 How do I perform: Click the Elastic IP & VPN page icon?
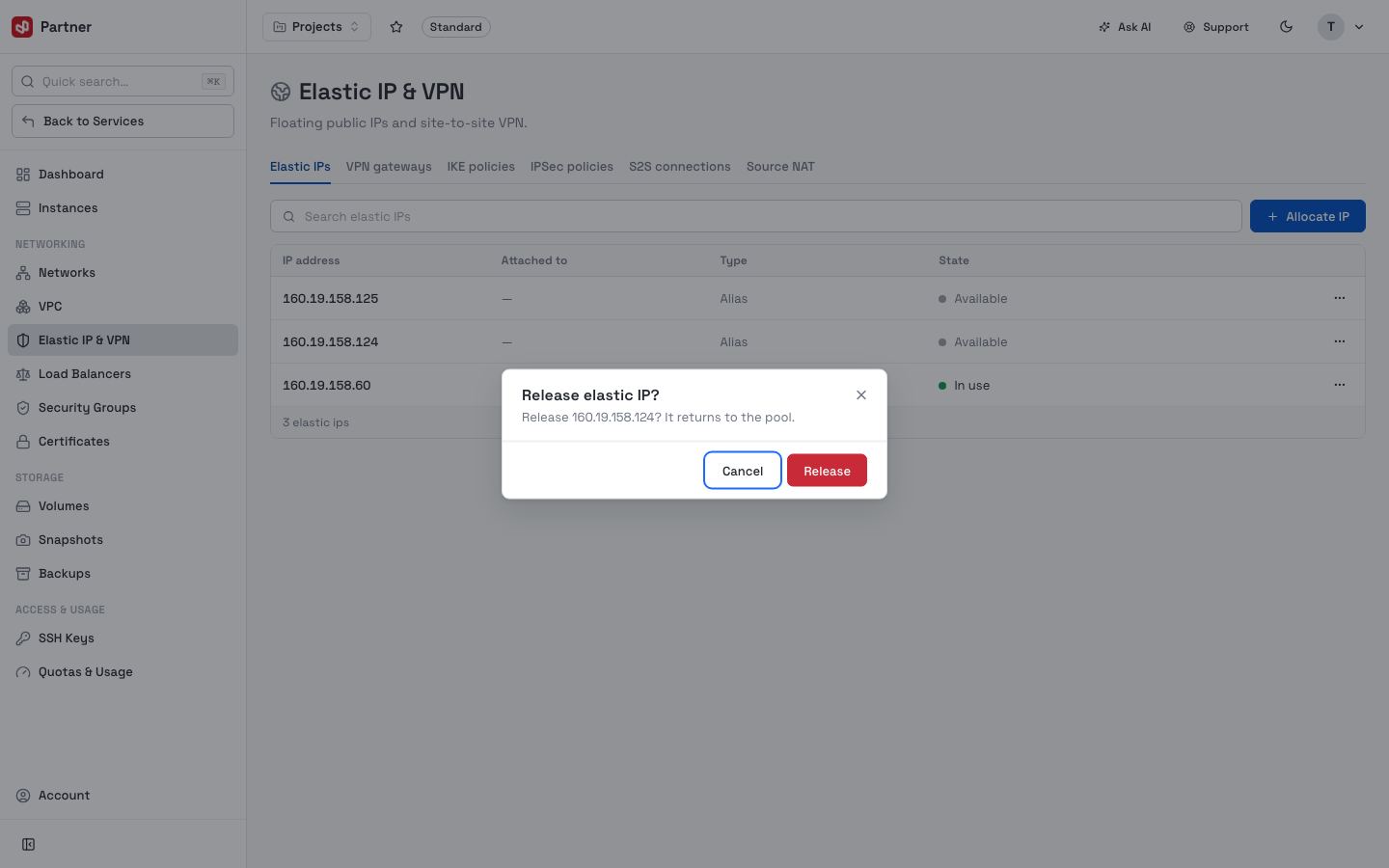coord(281,92)
